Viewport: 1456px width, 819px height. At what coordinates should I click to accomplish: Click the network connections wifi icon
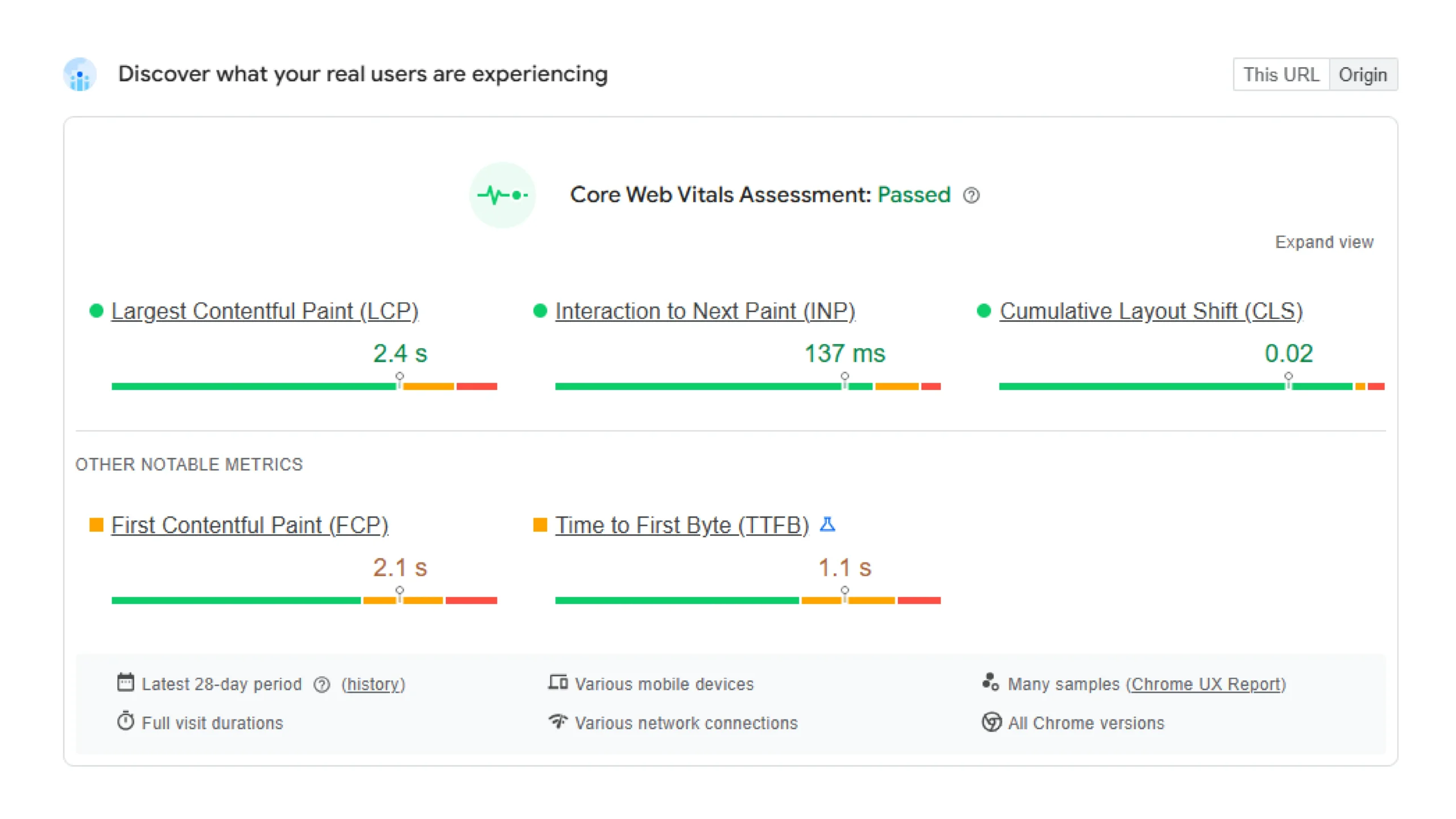click(558, 721)
